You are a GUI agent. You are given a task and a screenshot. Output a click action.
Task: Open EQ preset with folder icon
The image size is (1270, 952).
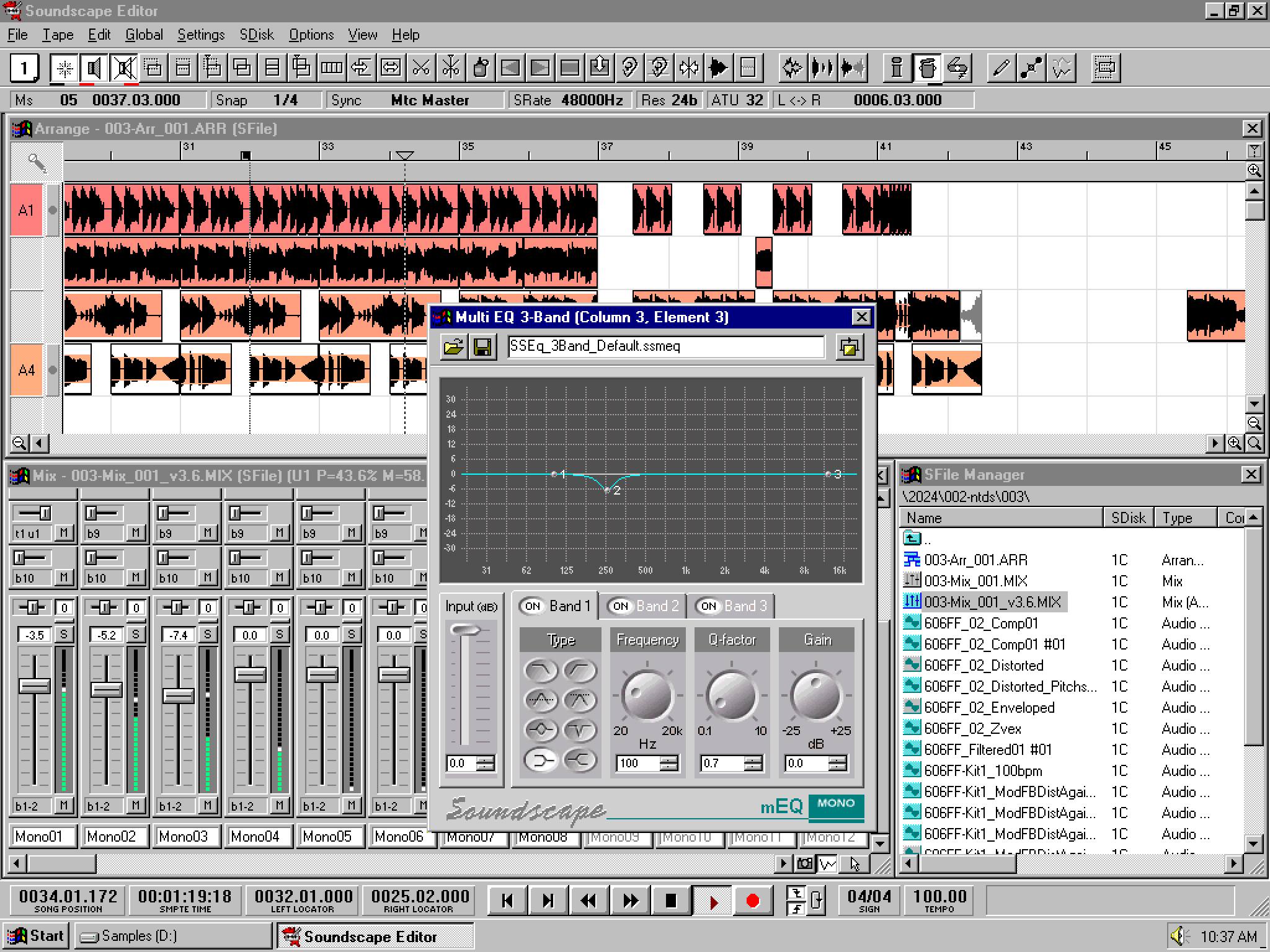(454, 347)
